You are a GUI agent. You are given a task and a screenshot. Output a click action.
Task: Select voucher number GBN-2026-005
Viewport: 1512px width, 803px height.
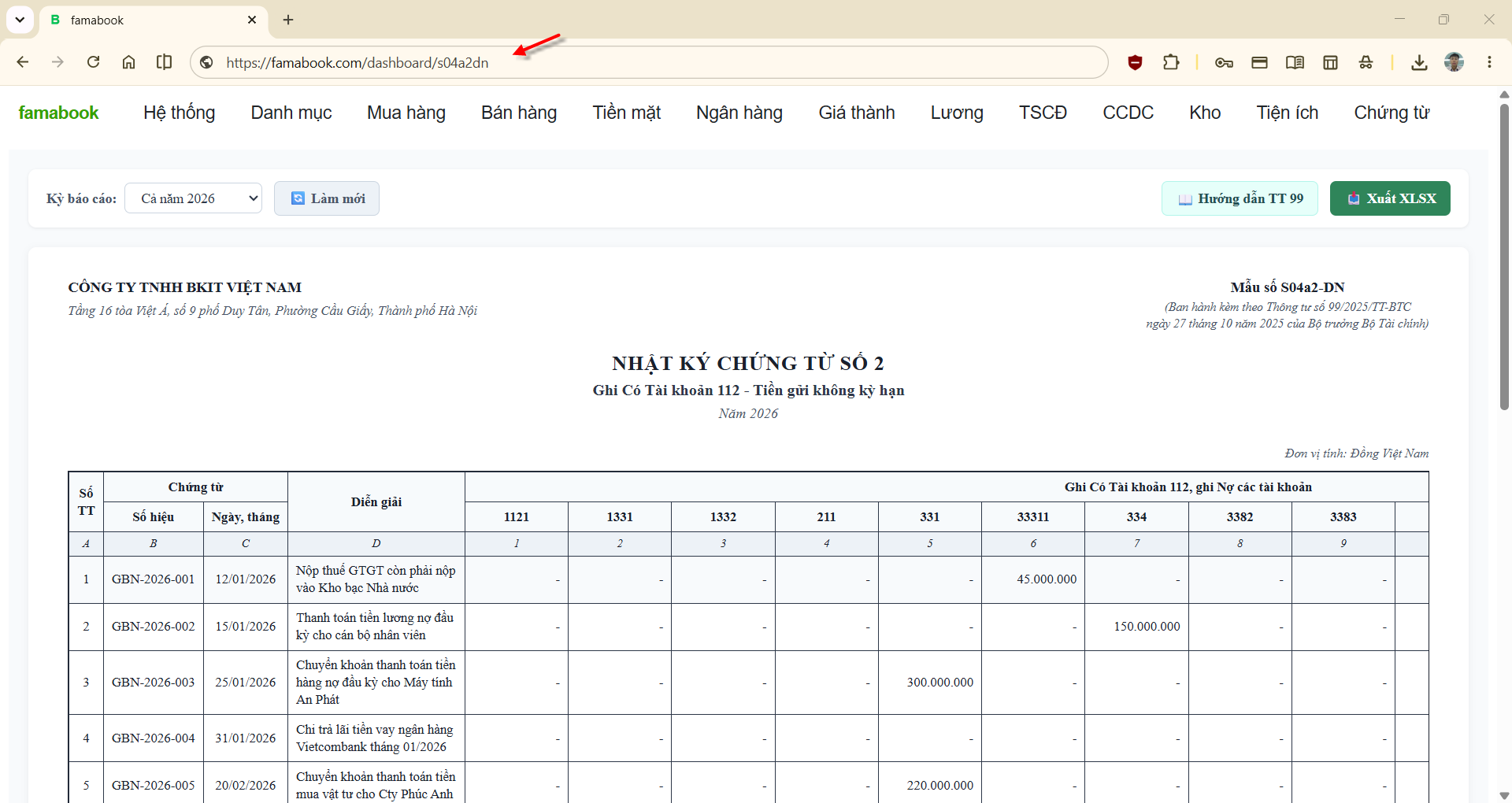click(x=153, y=786)
